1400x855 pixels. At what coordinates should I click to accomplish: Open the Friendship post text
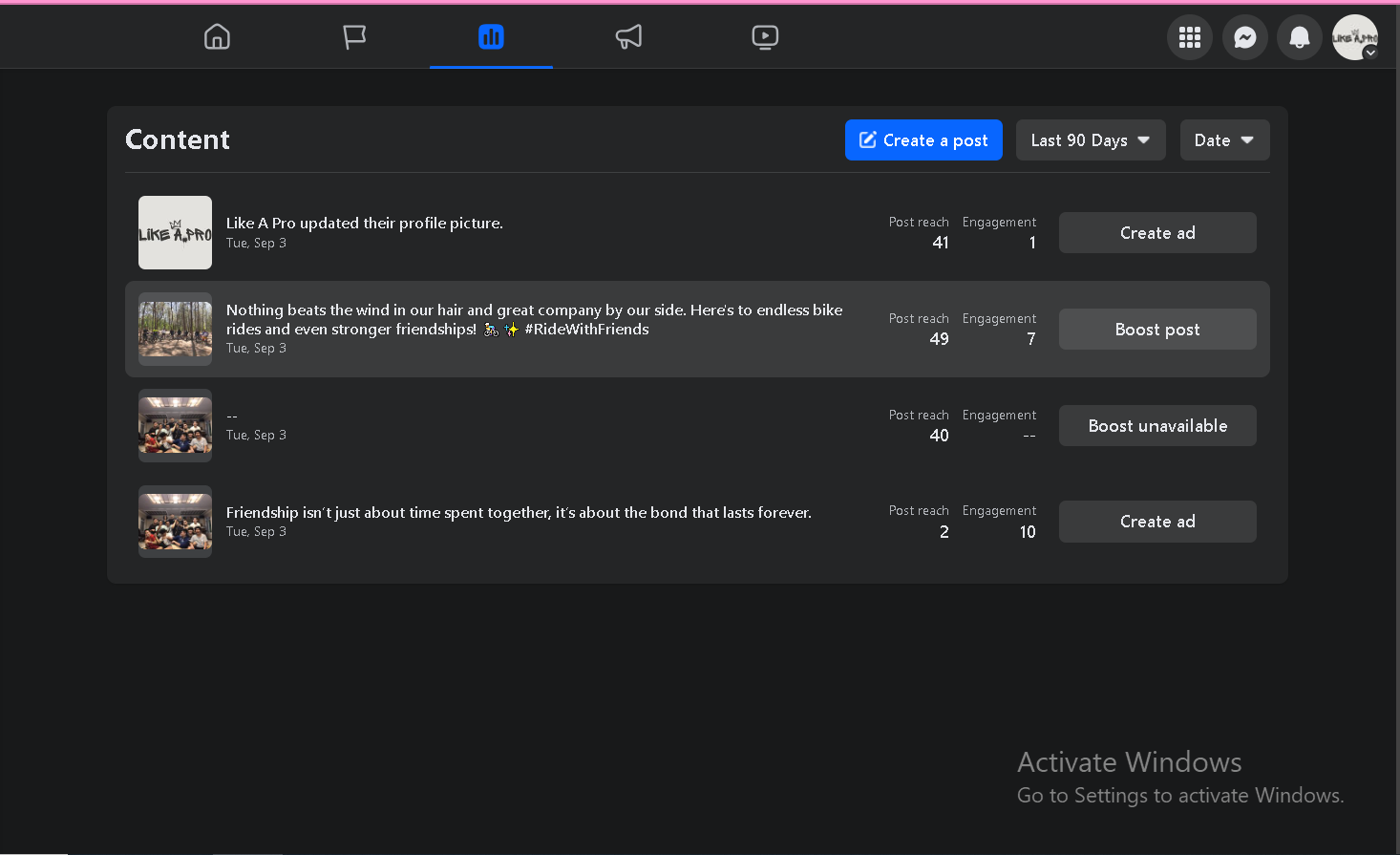[519, 513]
